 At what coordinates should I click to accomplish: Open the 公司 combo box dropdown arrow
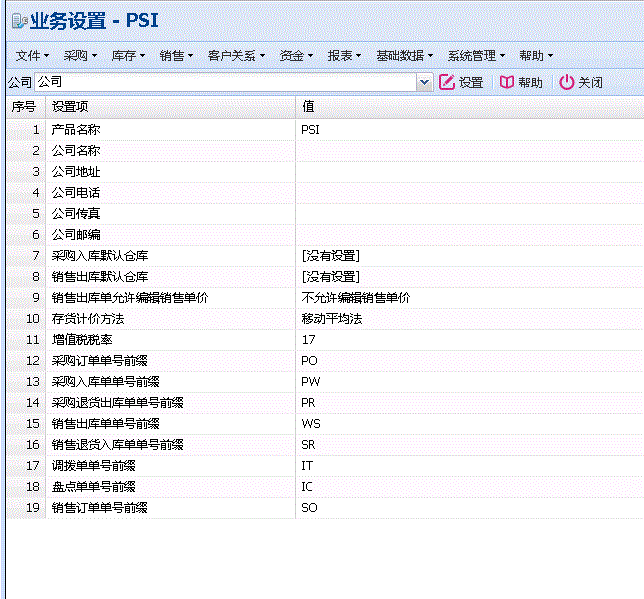click(x=425, y=82)
